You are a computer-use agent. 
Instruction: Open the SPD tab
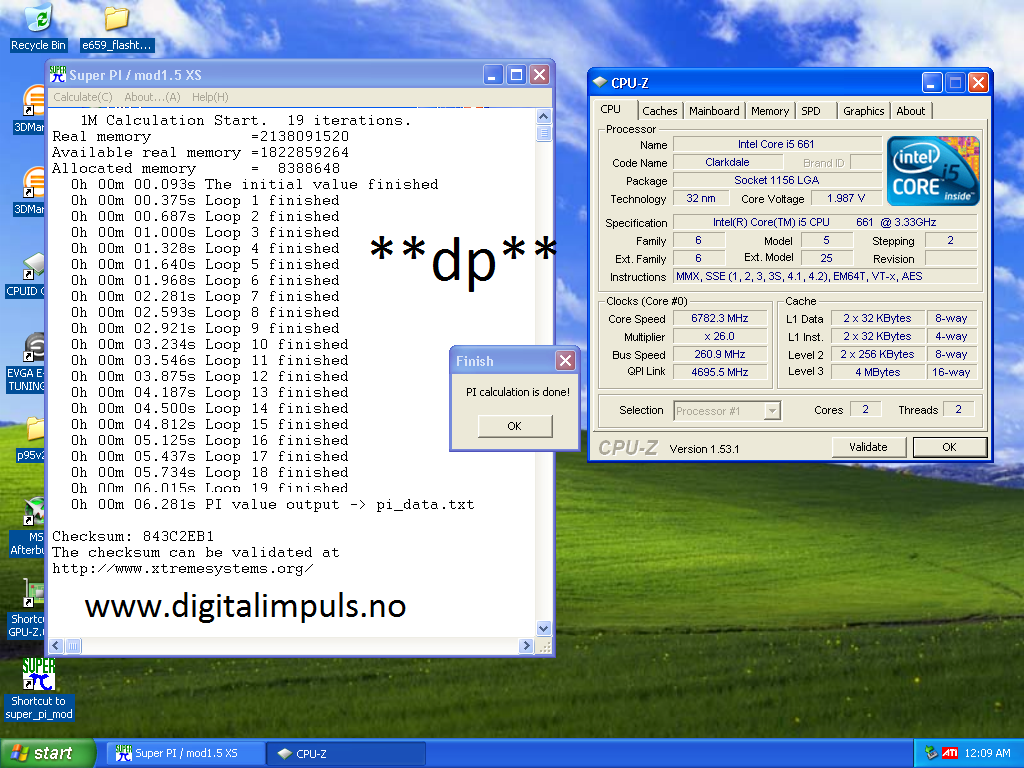click(x=811, y=111)
